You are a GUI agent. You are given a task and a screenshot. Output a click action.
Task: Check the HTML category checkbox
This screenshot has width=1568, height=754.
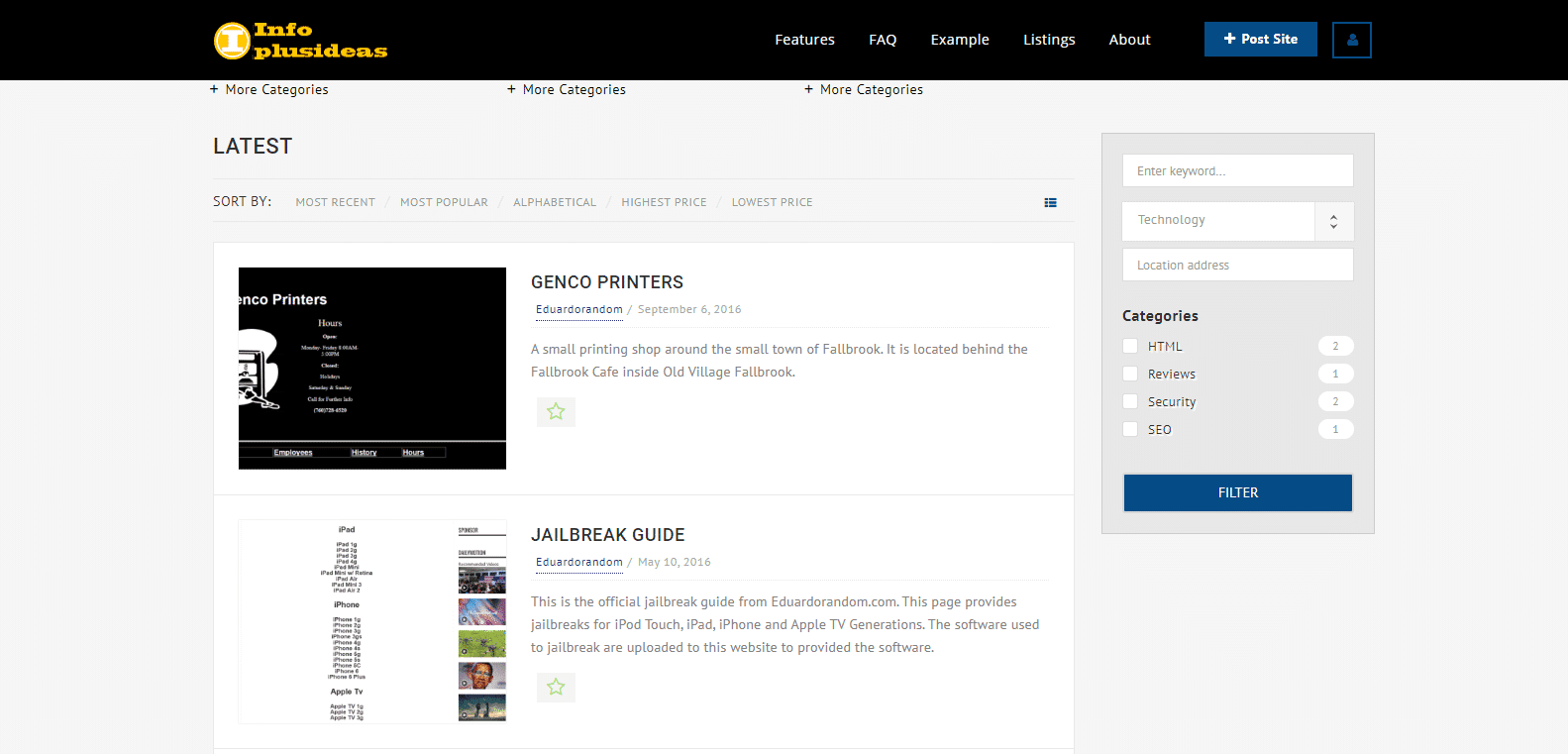coord(1130,347)
